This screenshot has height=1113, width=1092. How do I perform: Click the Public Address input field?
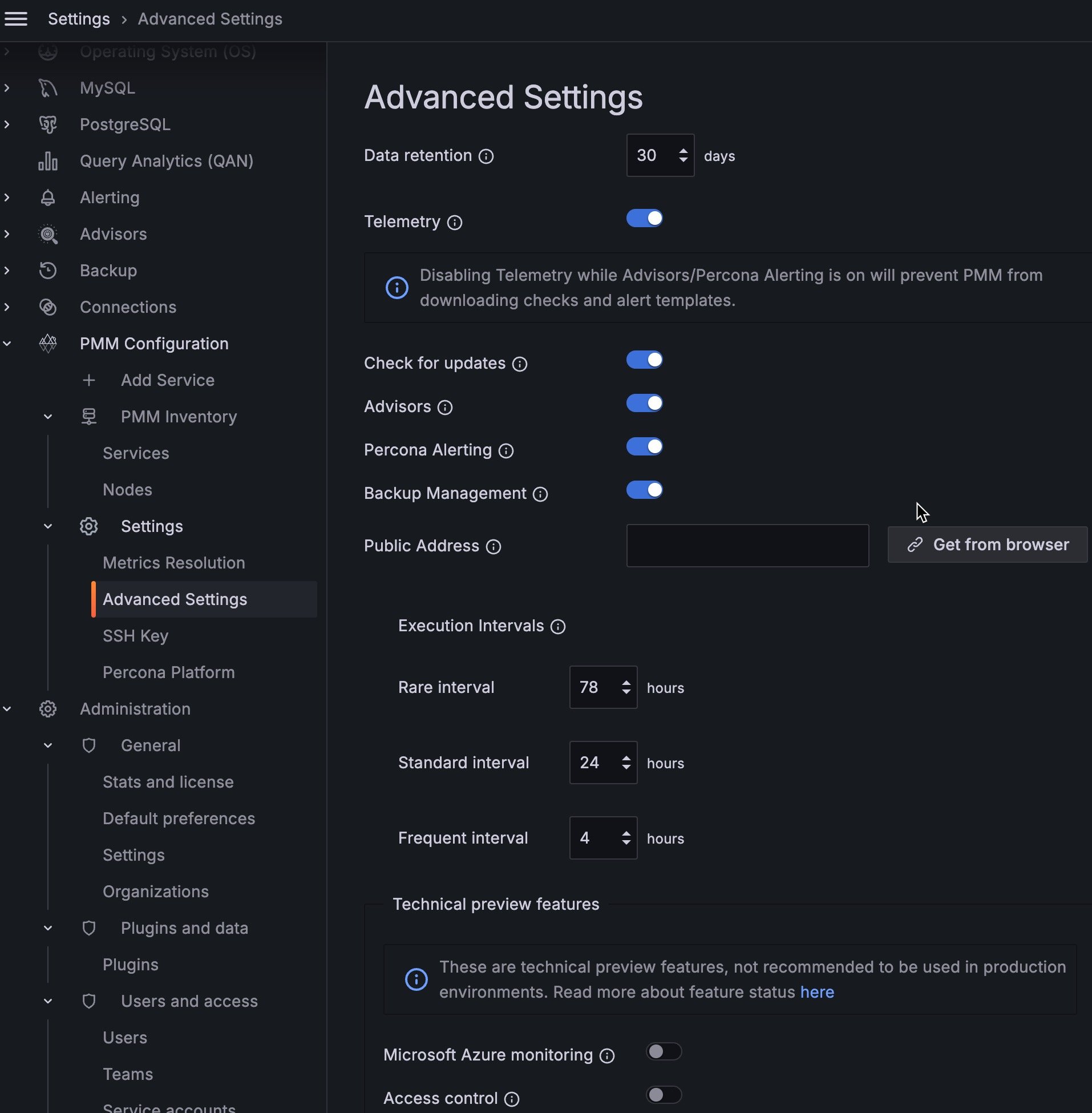point(747,546)
